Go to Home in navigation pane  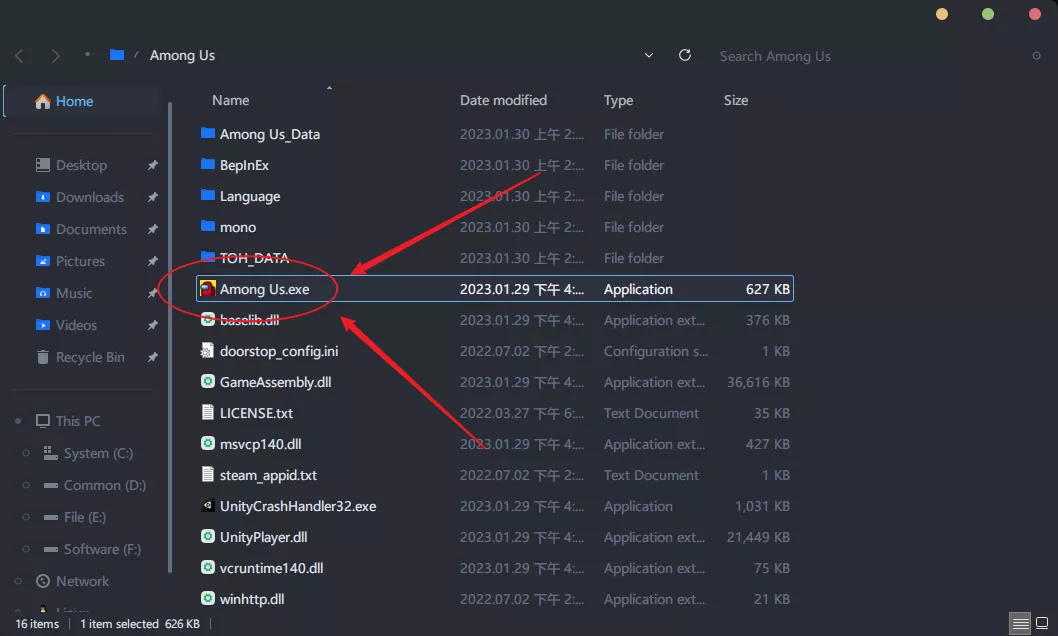[x=74, y=101]
